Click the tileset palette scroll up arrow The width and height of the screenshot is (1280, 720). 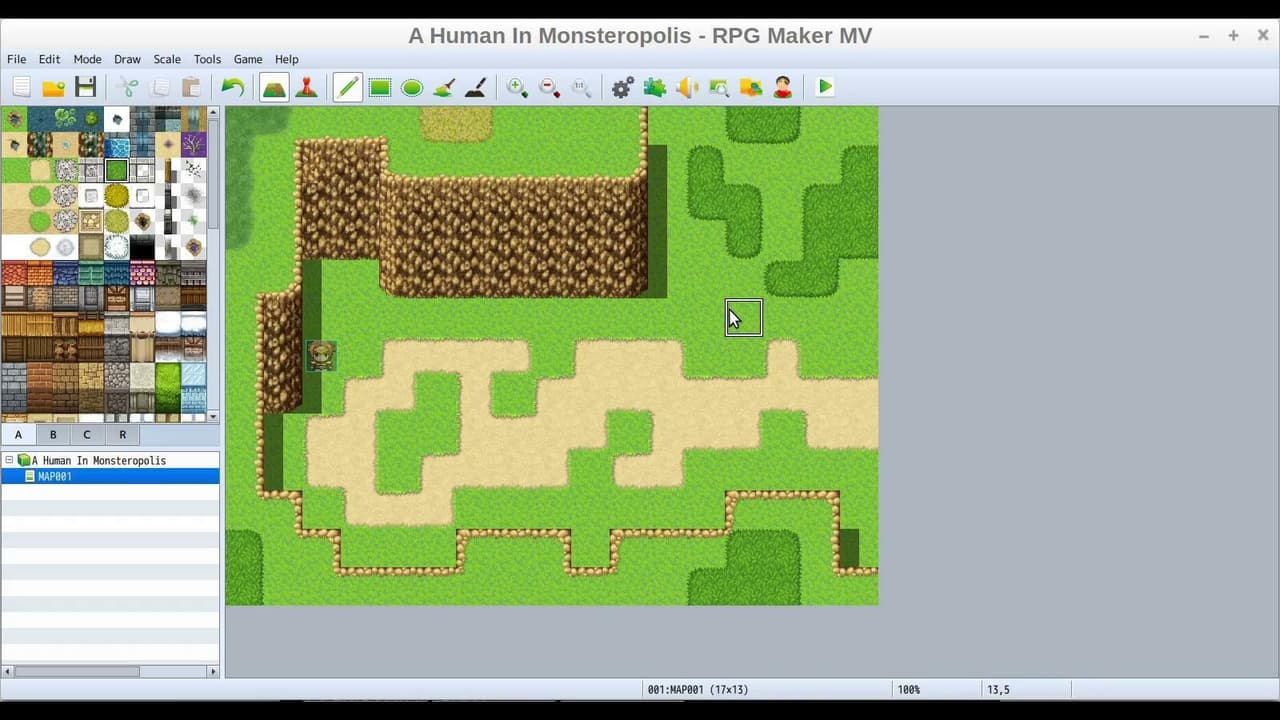coord(213,112)
